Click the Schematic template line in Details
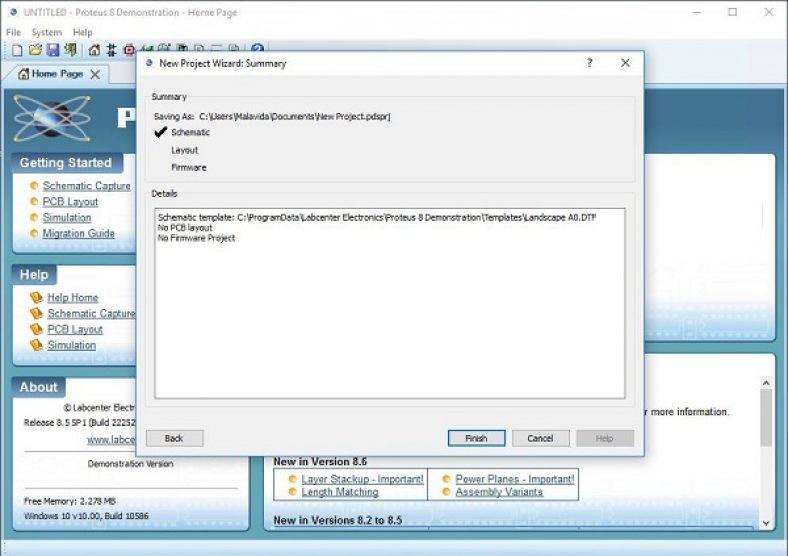This screenshot has height=556, width=788. (x=377, y=217)
